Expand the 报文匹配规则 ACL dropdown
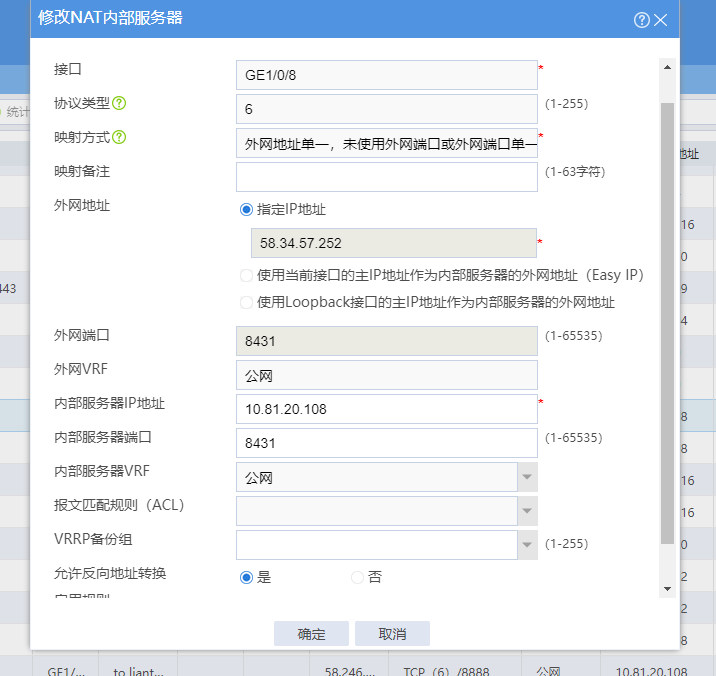The height and width of the screenshot is (676, 716). [x=527, y=511]
